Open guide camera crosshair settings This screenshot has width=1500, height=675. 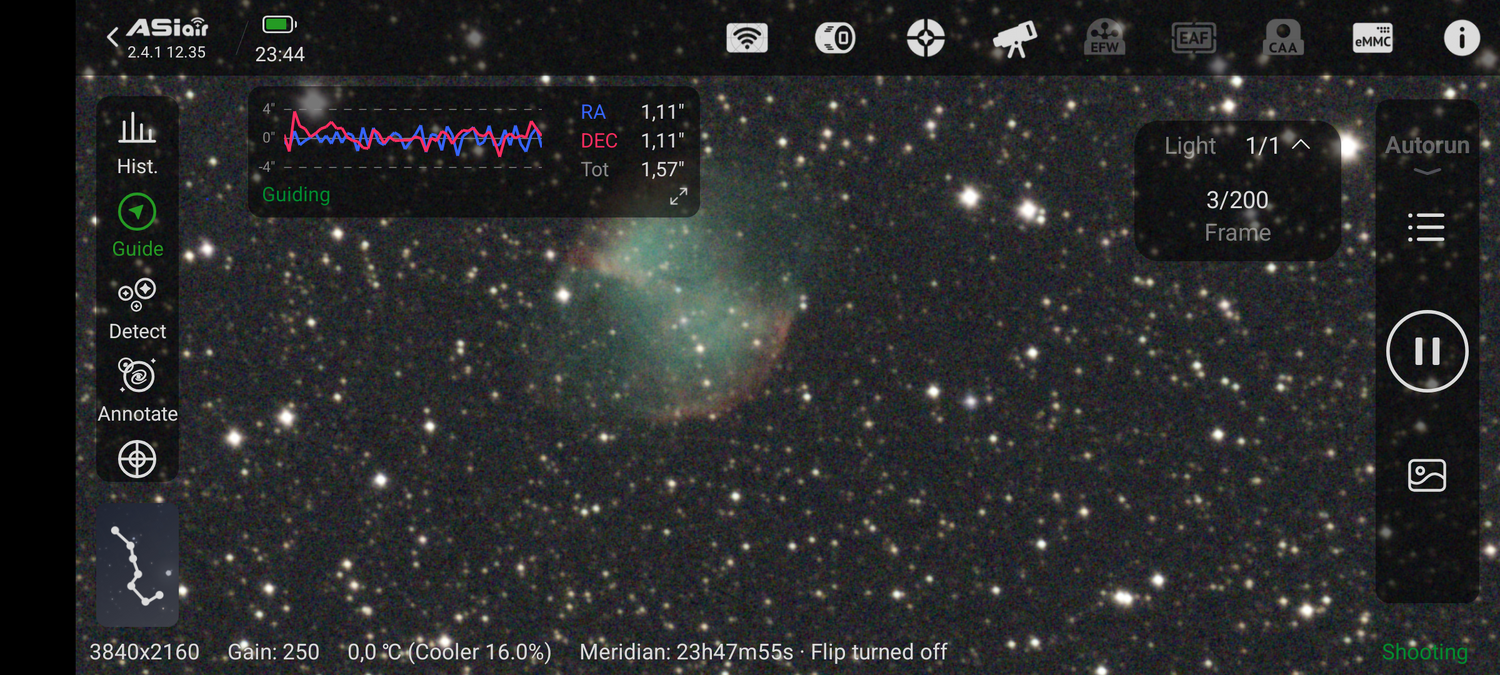click(925, 39)
